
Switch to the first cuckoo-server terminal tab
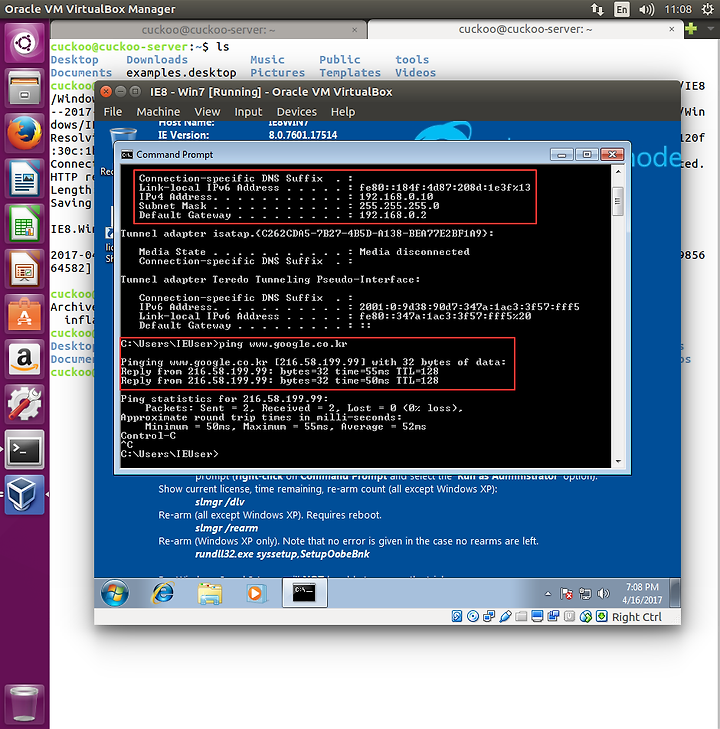click(208, 30)
